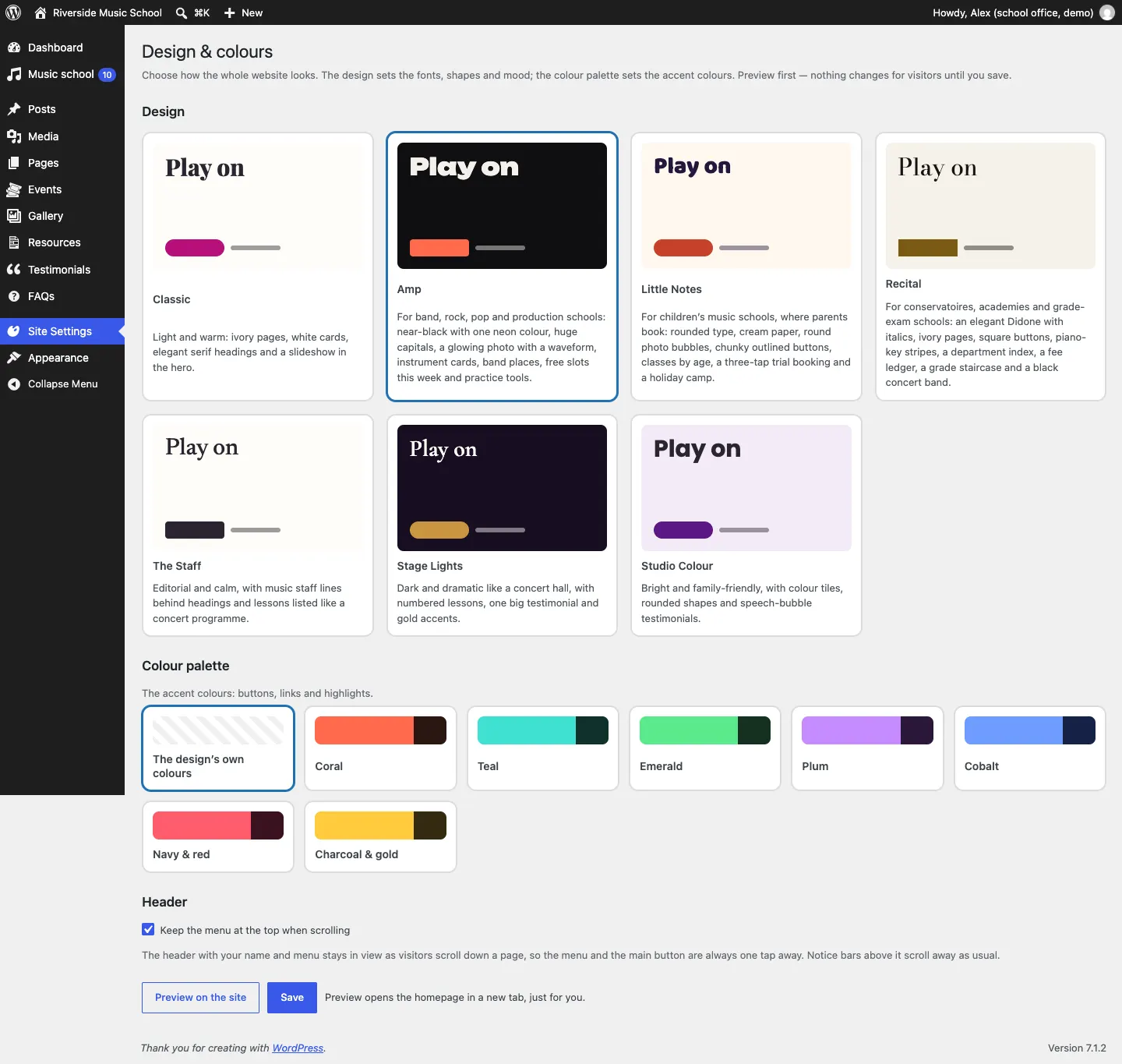Viewport: 1122px width, 1064px height.
Task: Choose the Amp design card
Action: pyautogui.click(x=502, y=267)
